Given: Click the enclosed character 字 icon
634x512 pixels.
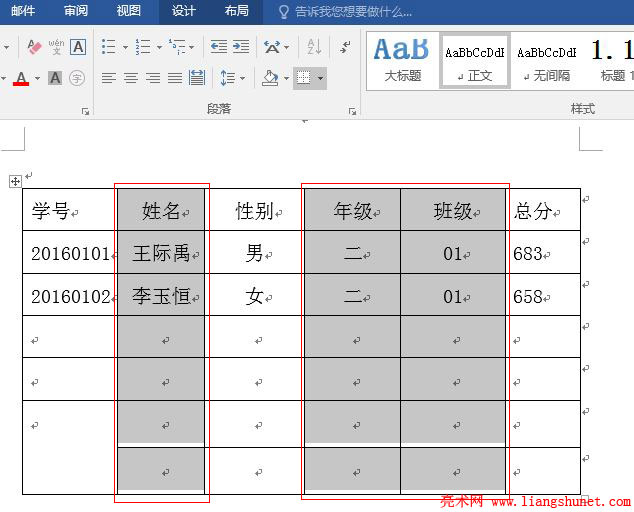Looking at the screenshot, I should point(77,78).
